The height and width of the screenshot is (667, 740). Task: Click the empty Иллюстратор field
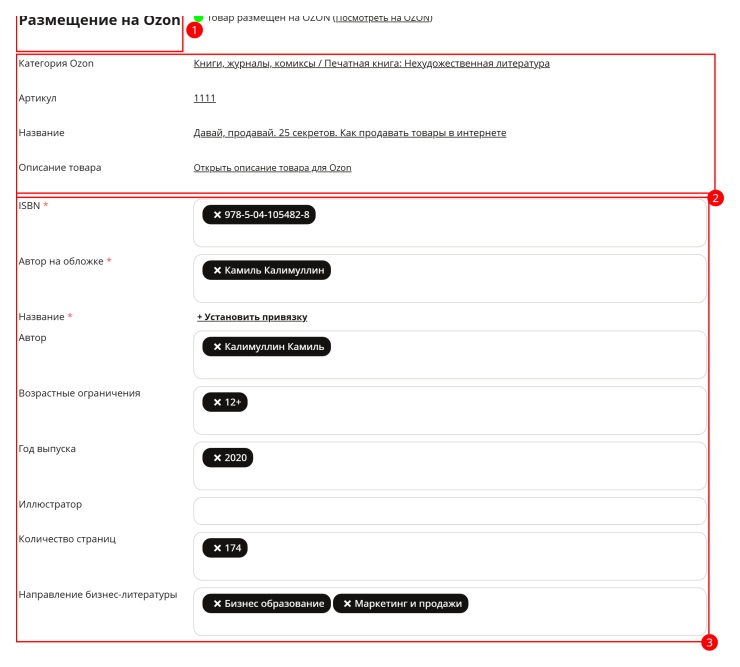[x=450, y=511]
